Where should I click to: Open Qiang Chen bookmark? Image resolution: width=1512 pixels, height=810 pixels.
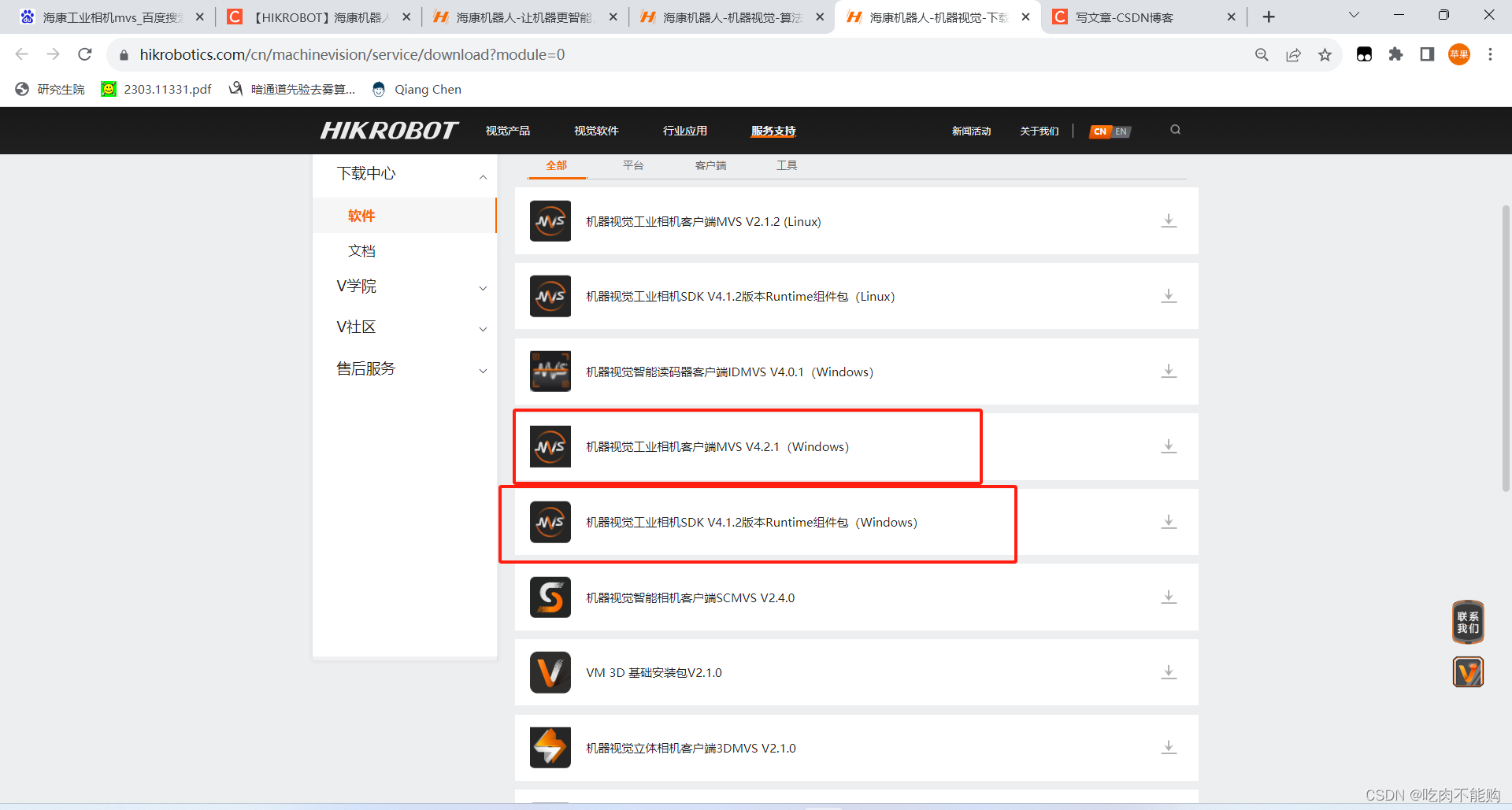[417, 89]
